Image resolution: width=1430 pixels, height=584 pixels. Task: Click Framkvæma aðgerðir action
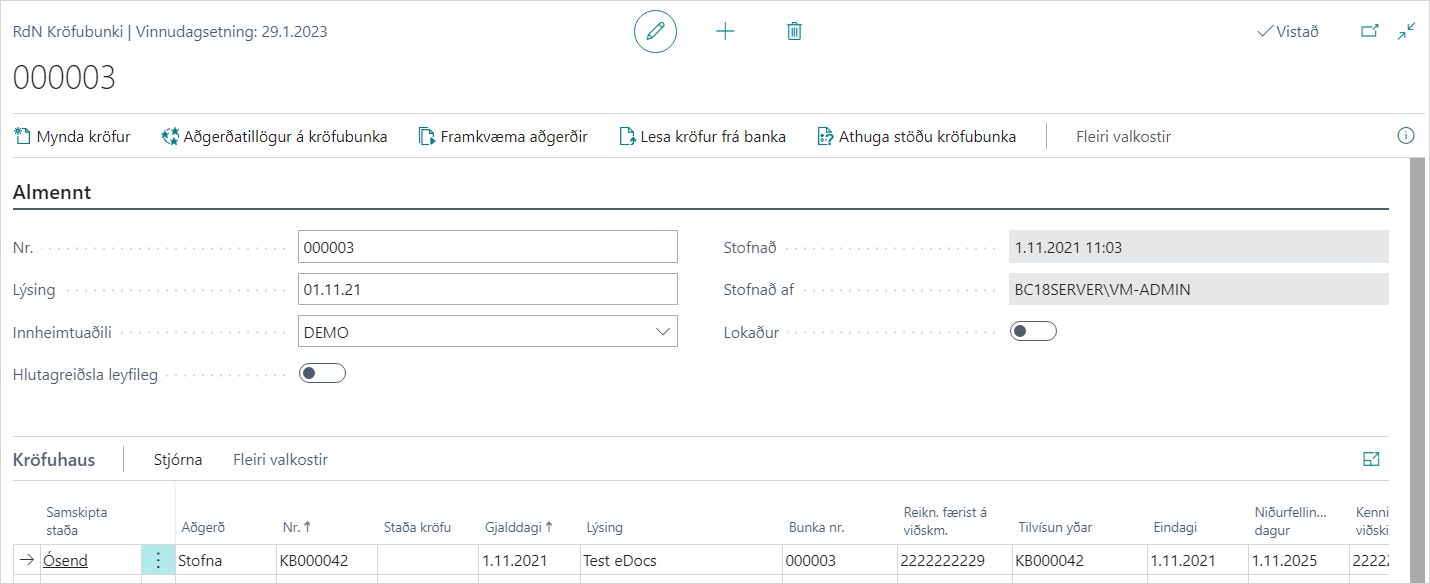pos(502,136)
